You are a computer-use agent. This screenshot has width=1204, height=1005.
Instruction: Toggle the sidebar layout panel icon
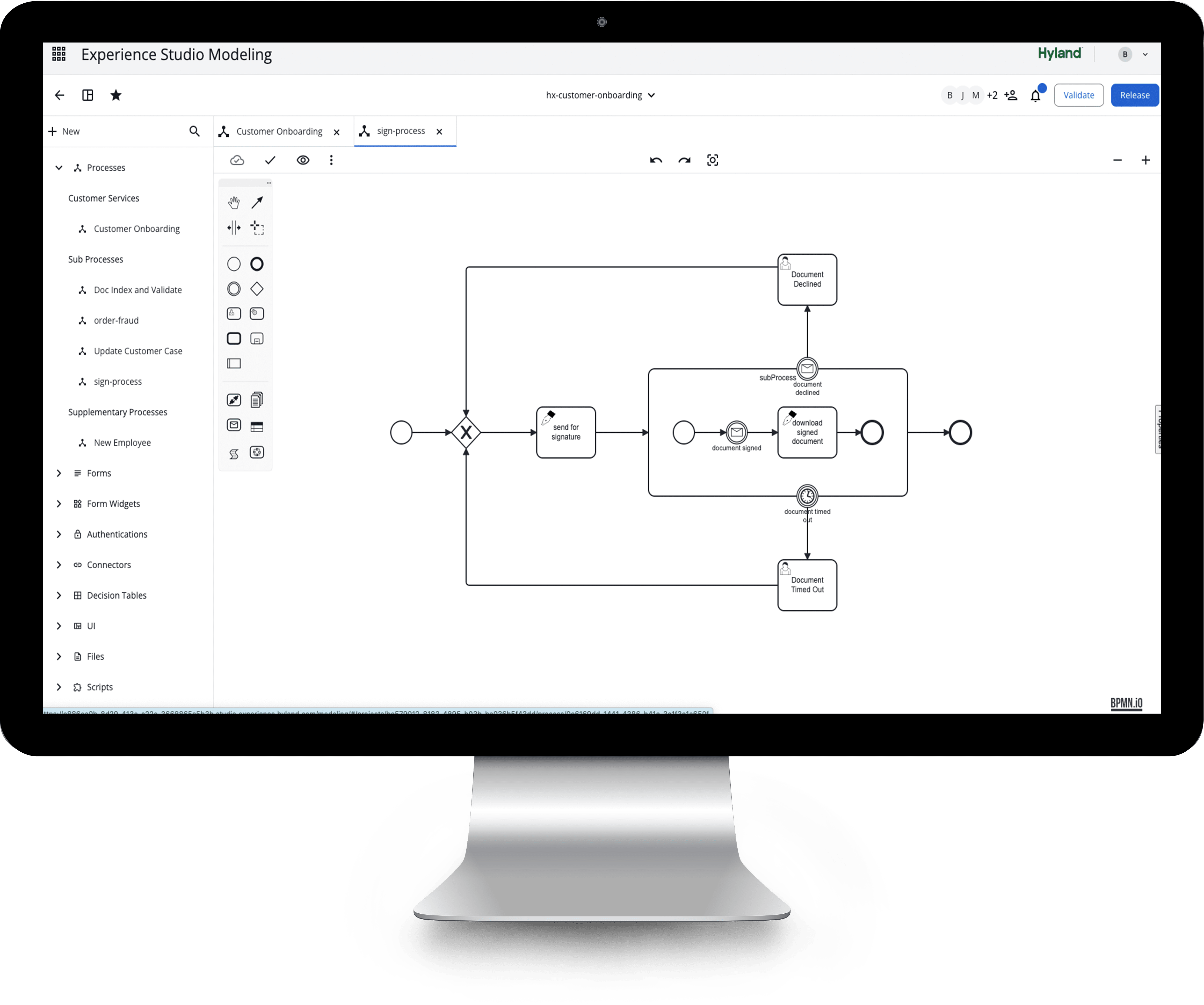pos(88,95)
